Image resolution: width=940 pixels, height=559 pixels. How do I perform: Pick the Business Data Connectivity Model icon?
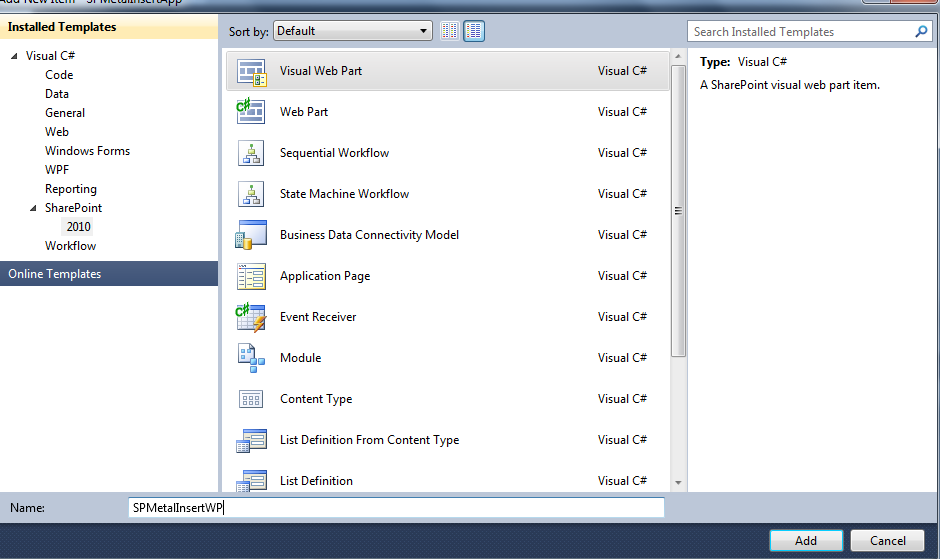tap(251, 235)
